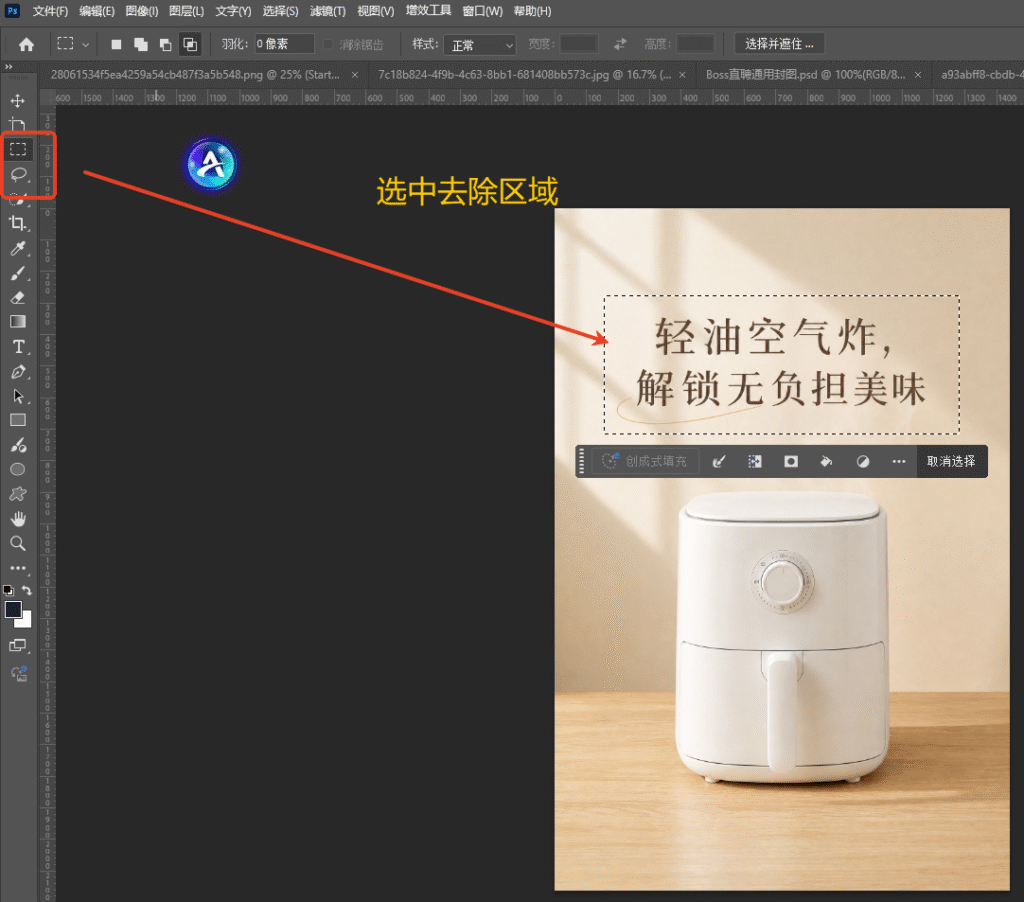The height and width of the screenshot is (902, 1024).
Task: Select the Brush tool
Action: [18, 273]
